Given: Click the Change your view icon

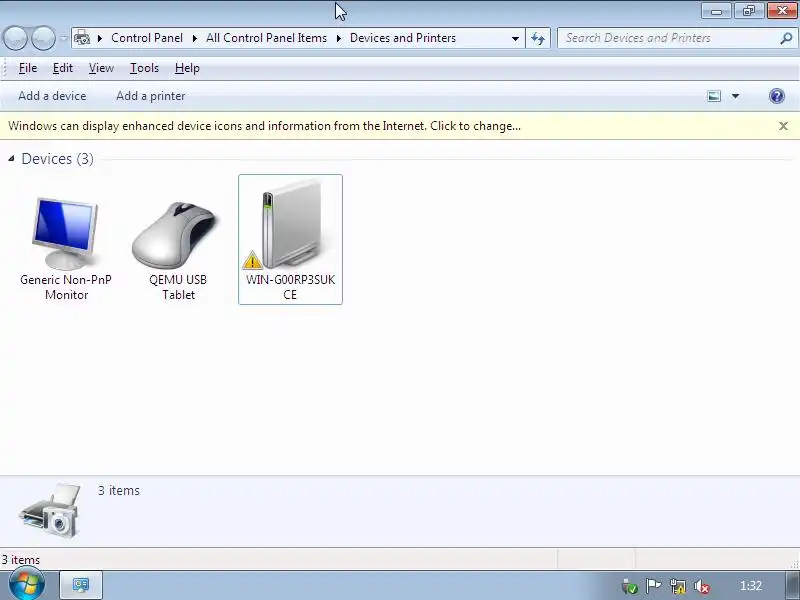Looking at the screenshot, I should coord(714,96).
